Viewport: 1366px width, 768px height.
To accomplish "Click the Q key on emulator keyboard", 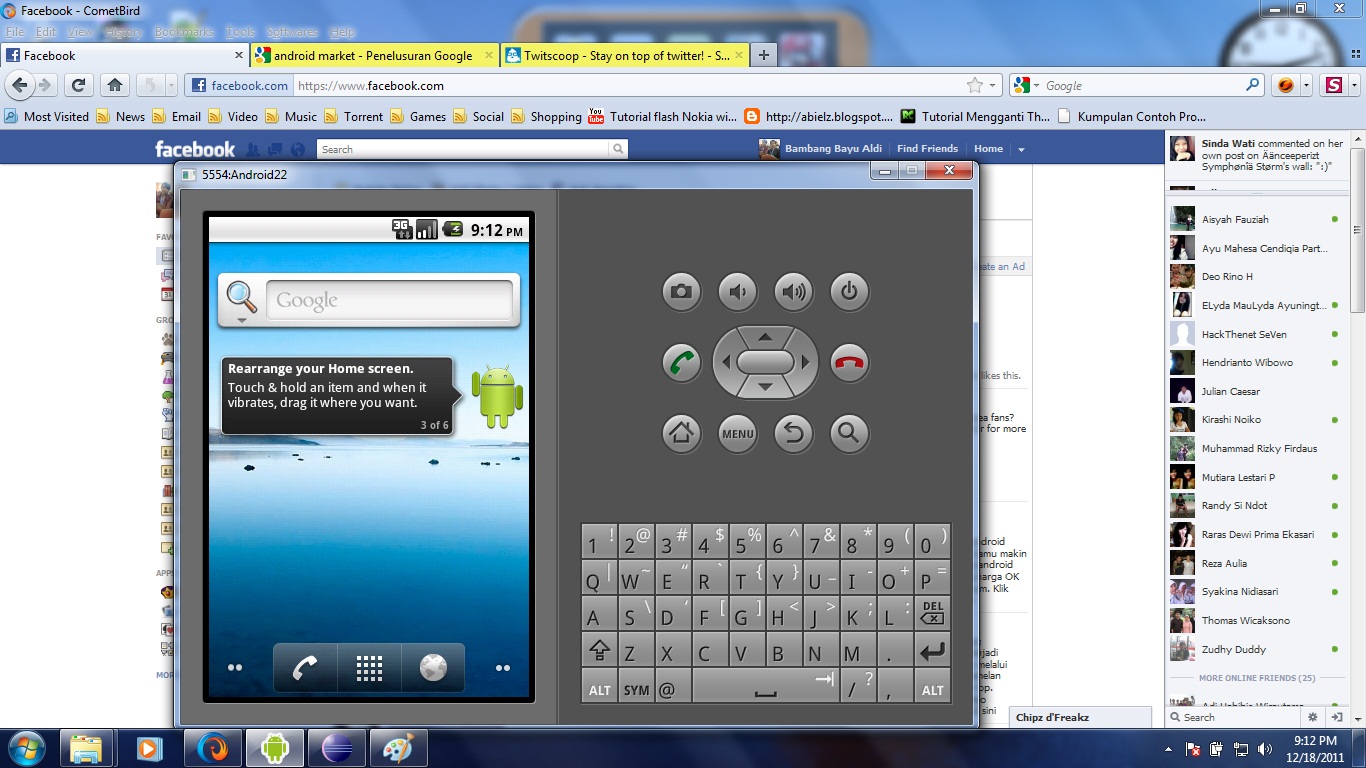I will (x=599, y=576).
